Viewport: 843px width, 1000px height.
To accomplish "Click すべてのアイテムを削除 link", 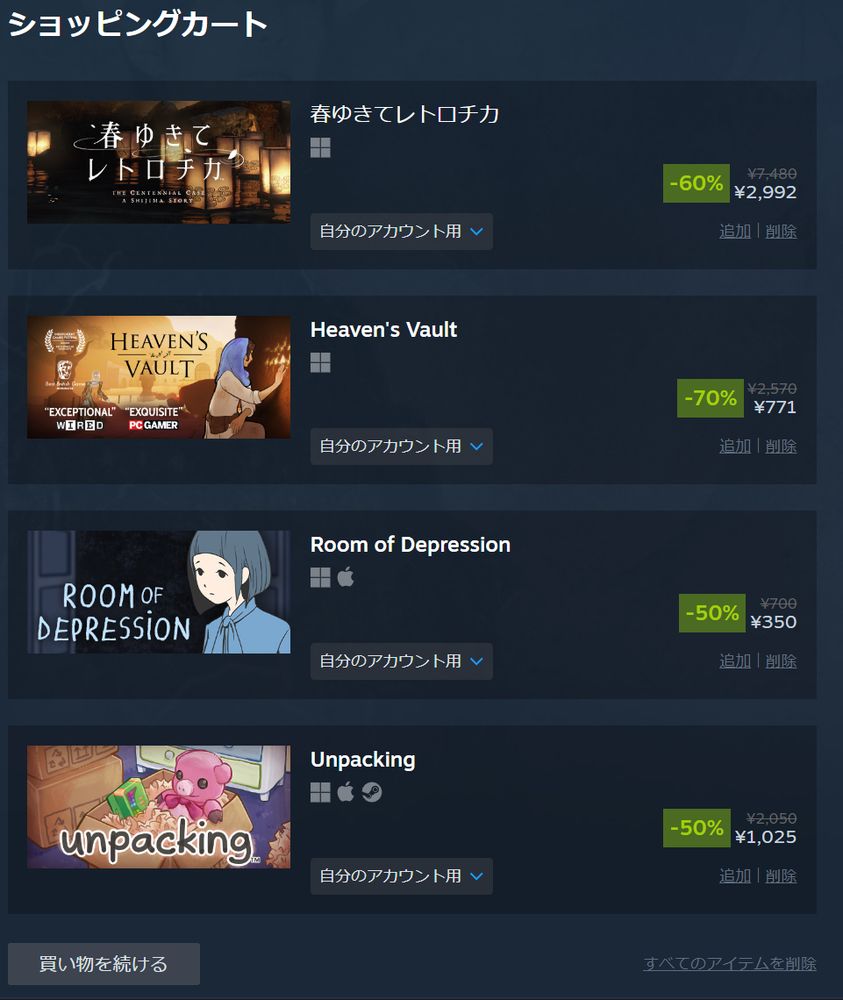I will click(x=729, y=963).
